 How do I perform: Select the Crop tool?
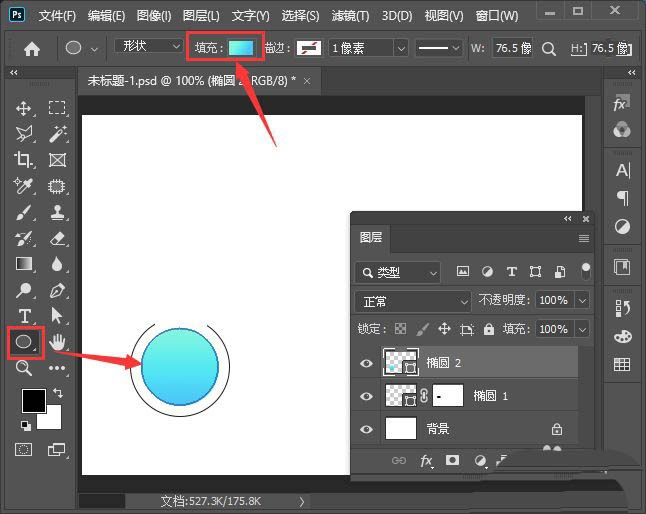[24, 160]
